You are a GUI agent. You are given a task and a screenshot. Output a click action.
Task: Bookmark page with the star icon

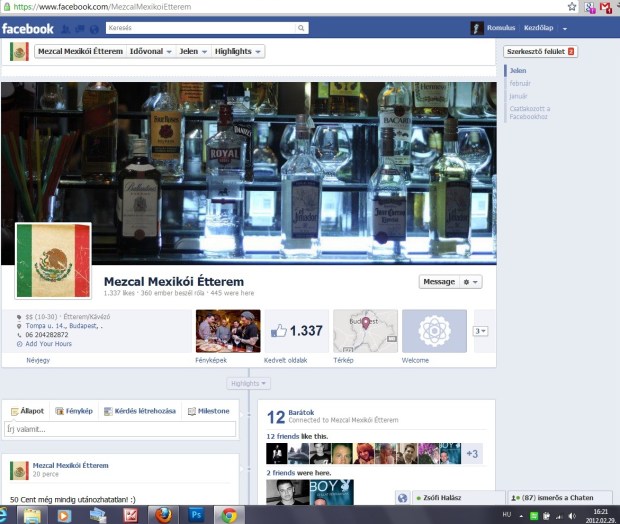(571, 7)
